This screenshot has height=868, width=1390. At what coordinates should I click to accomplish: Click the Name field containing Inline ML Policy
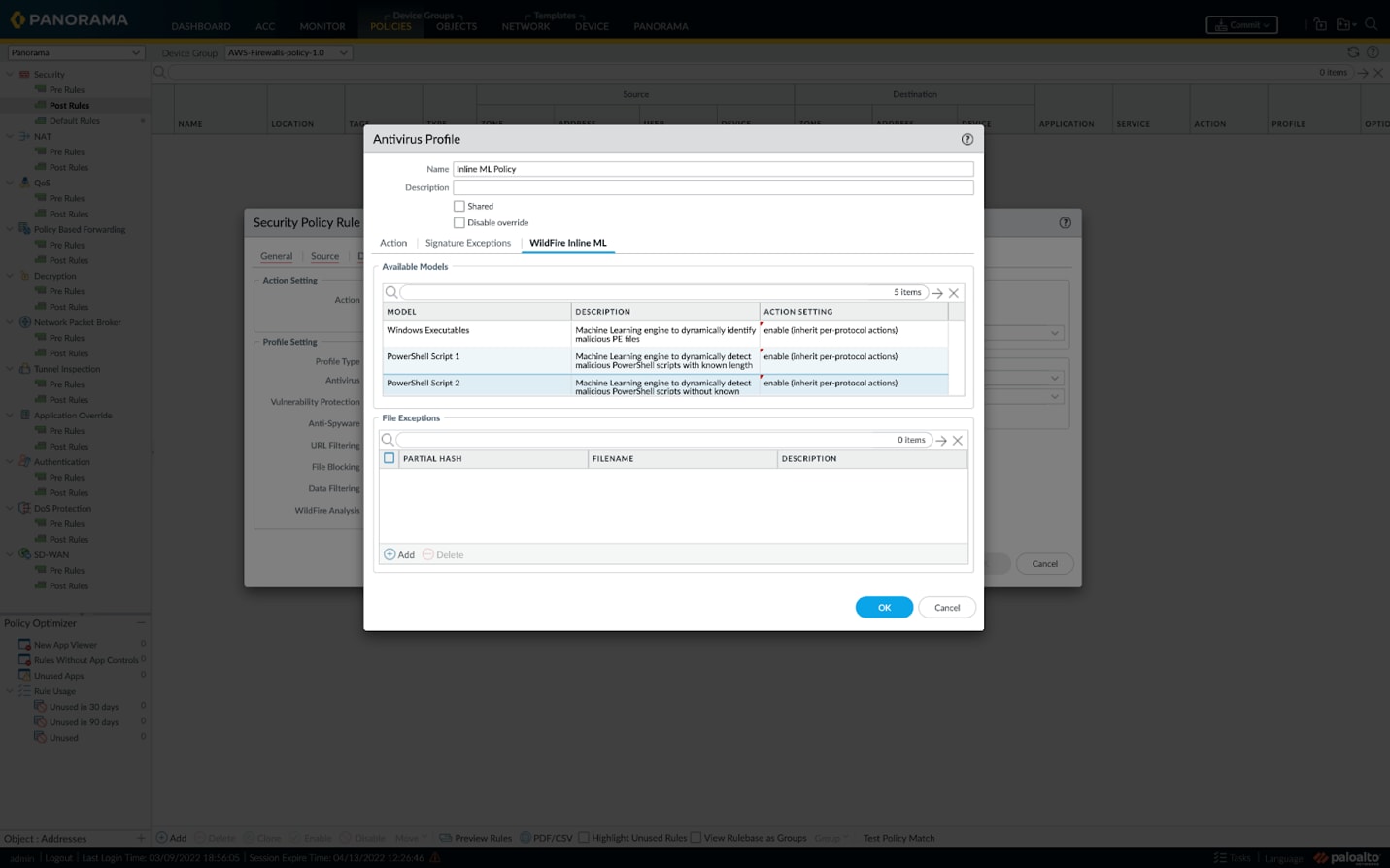click(714, 169)
